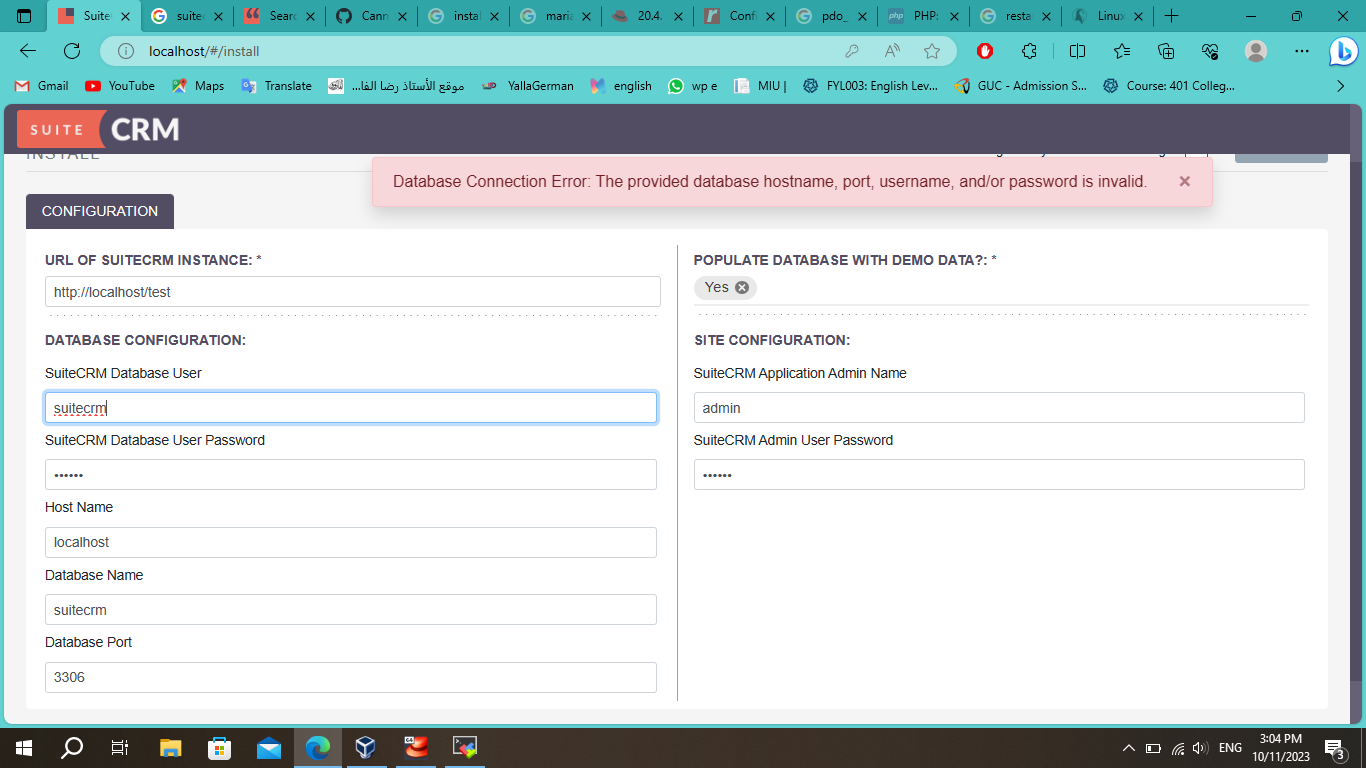Open the MIU bookmark
1366x768 pixels.
click(x=761, y=86)
